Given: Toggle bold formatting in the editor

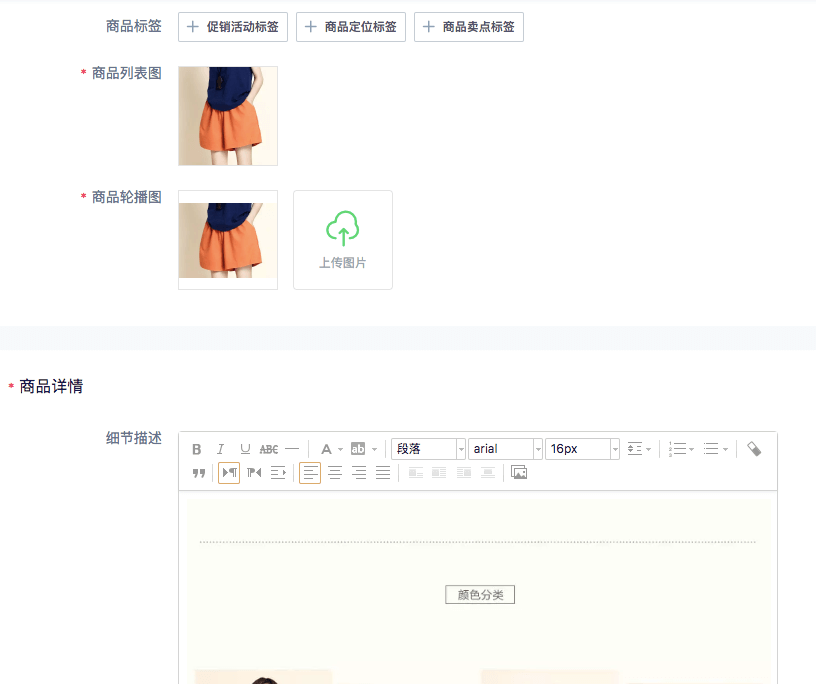Looking at the screenshot, I should (x=197, y=449).
